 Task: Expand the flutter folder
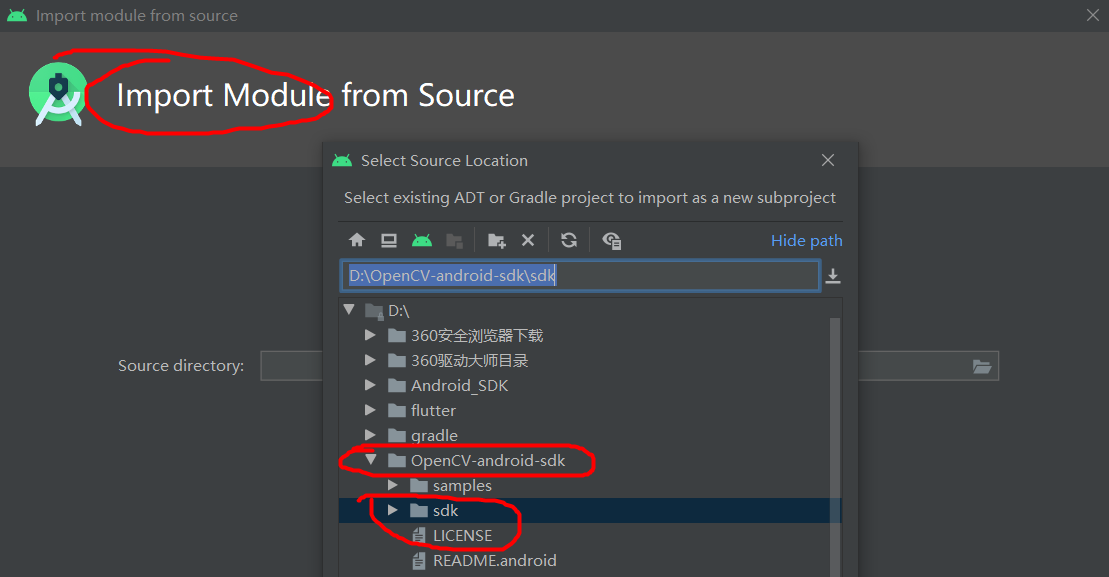[370, 410]
